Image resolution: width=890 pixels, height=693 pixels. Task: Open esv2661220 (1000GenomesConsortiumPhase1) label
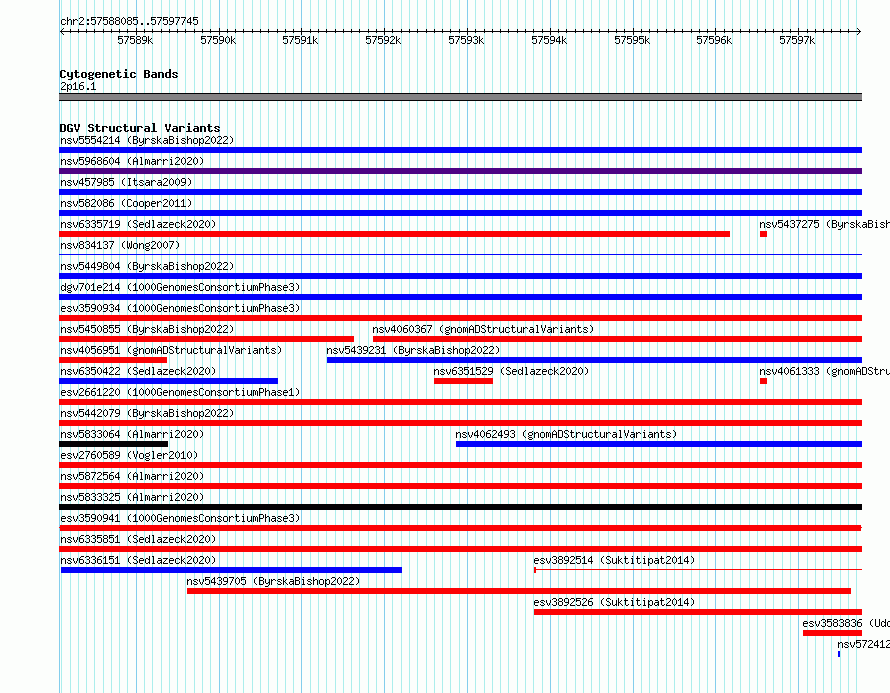tap(180, 392)
